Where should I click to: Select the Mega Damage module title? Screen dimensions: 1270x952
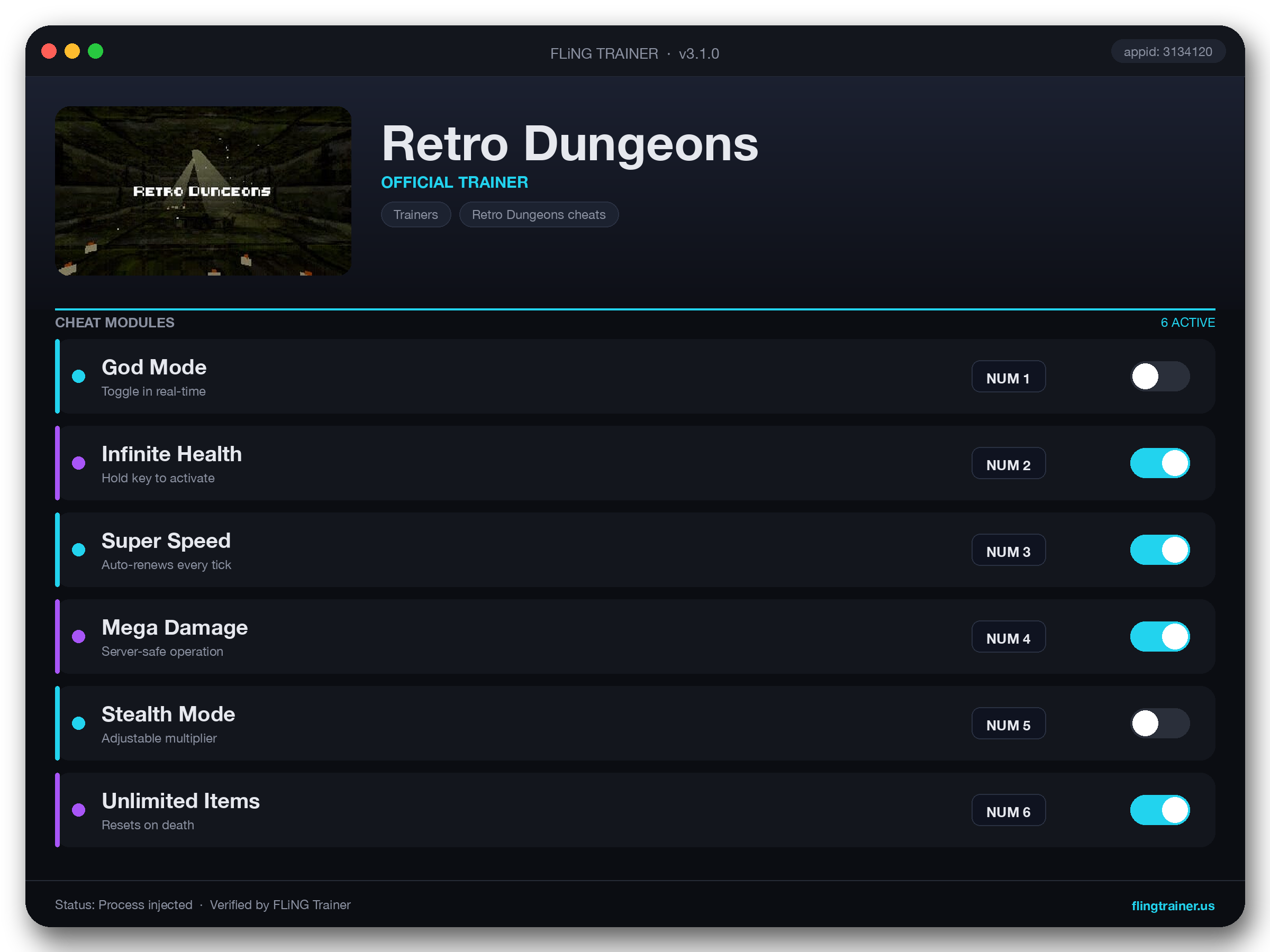(x=175, y=627)
